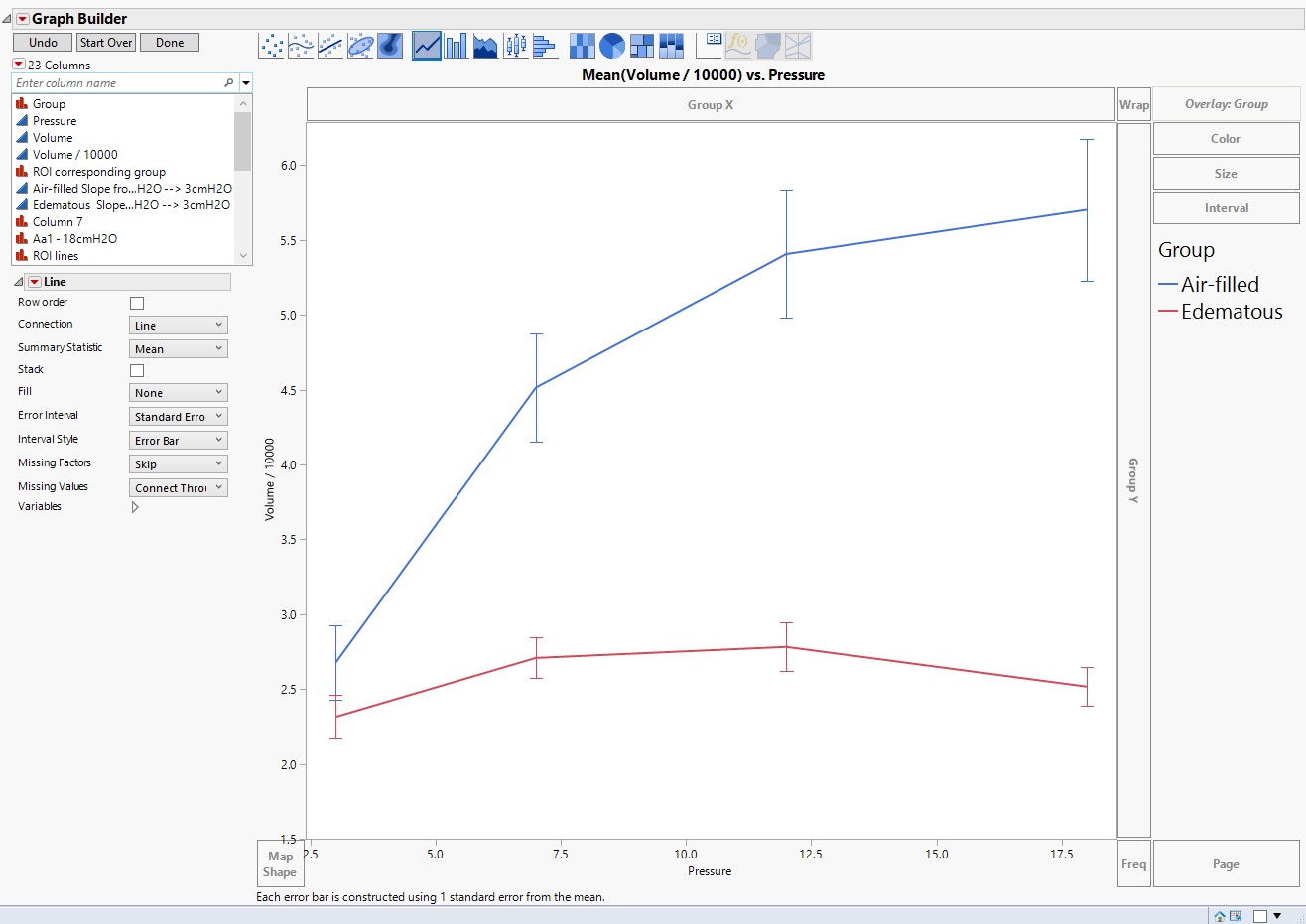The width and height of the screenshot is (1306, 924).
Task: Collapse the Graph Builder outline triangle
Action: click(x=7, y=19)
